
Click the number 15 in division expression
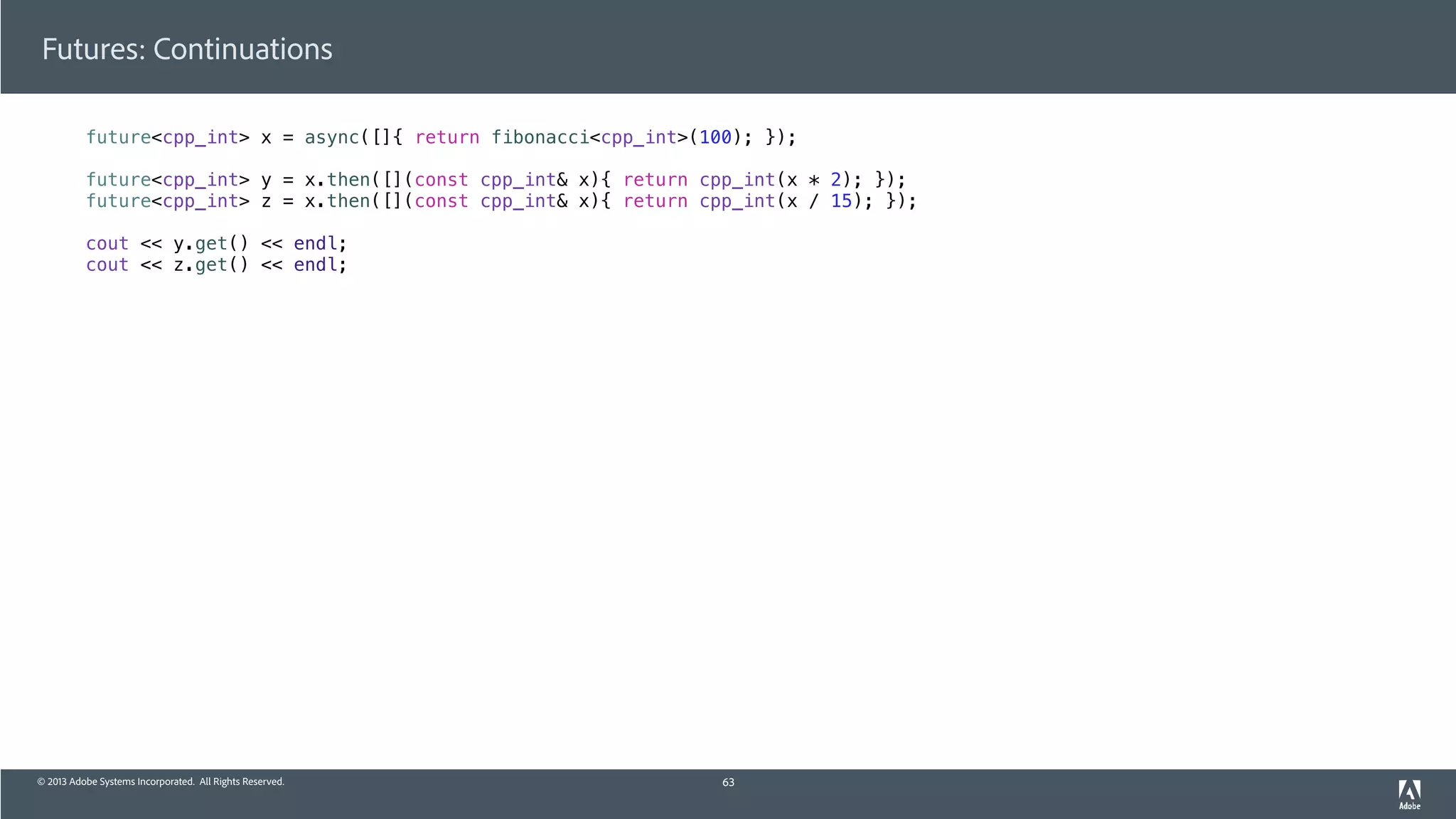(x=841, y=201)
